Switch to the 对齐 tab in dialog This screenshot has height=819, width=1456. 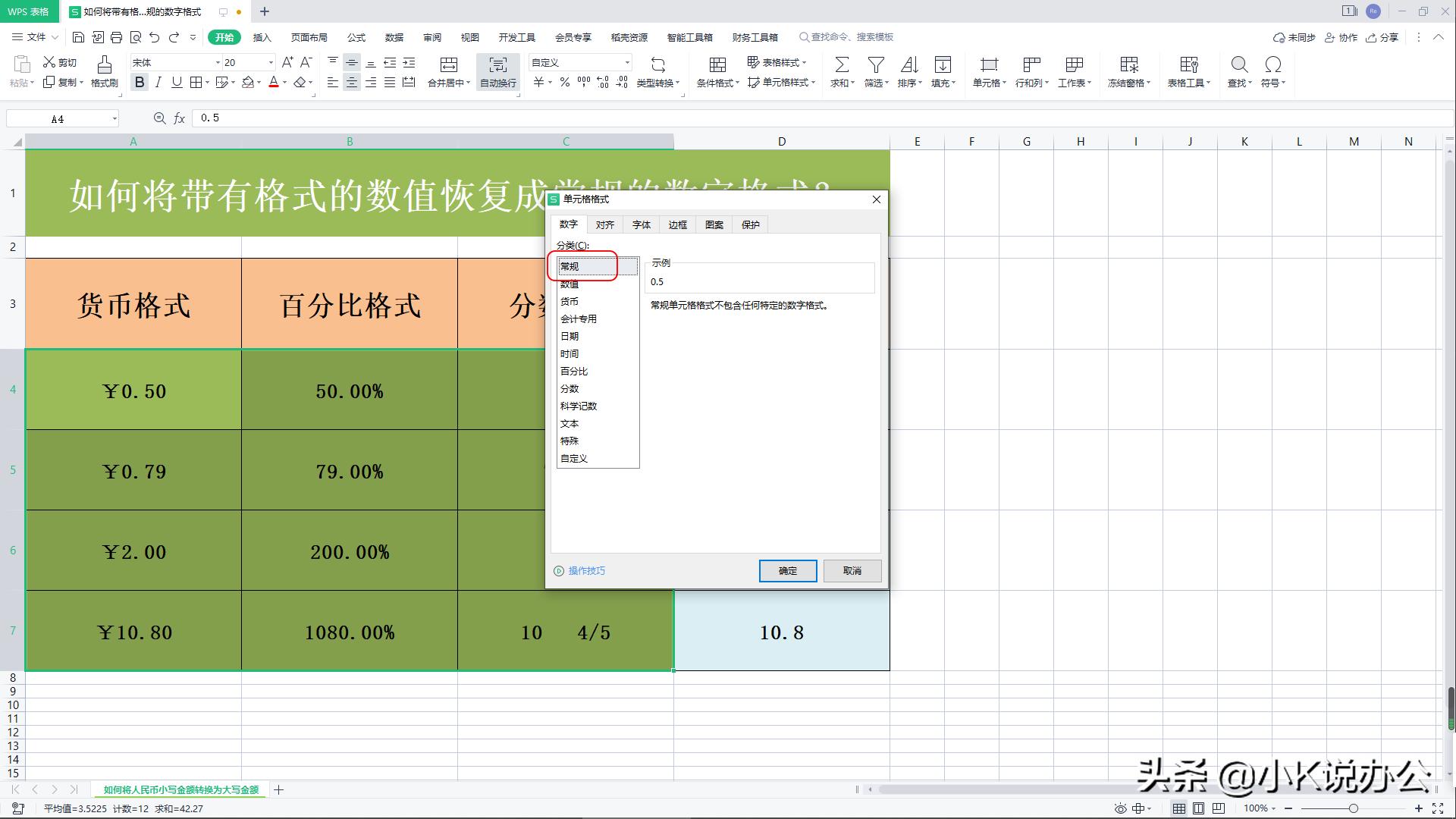(x=604, y=224)
